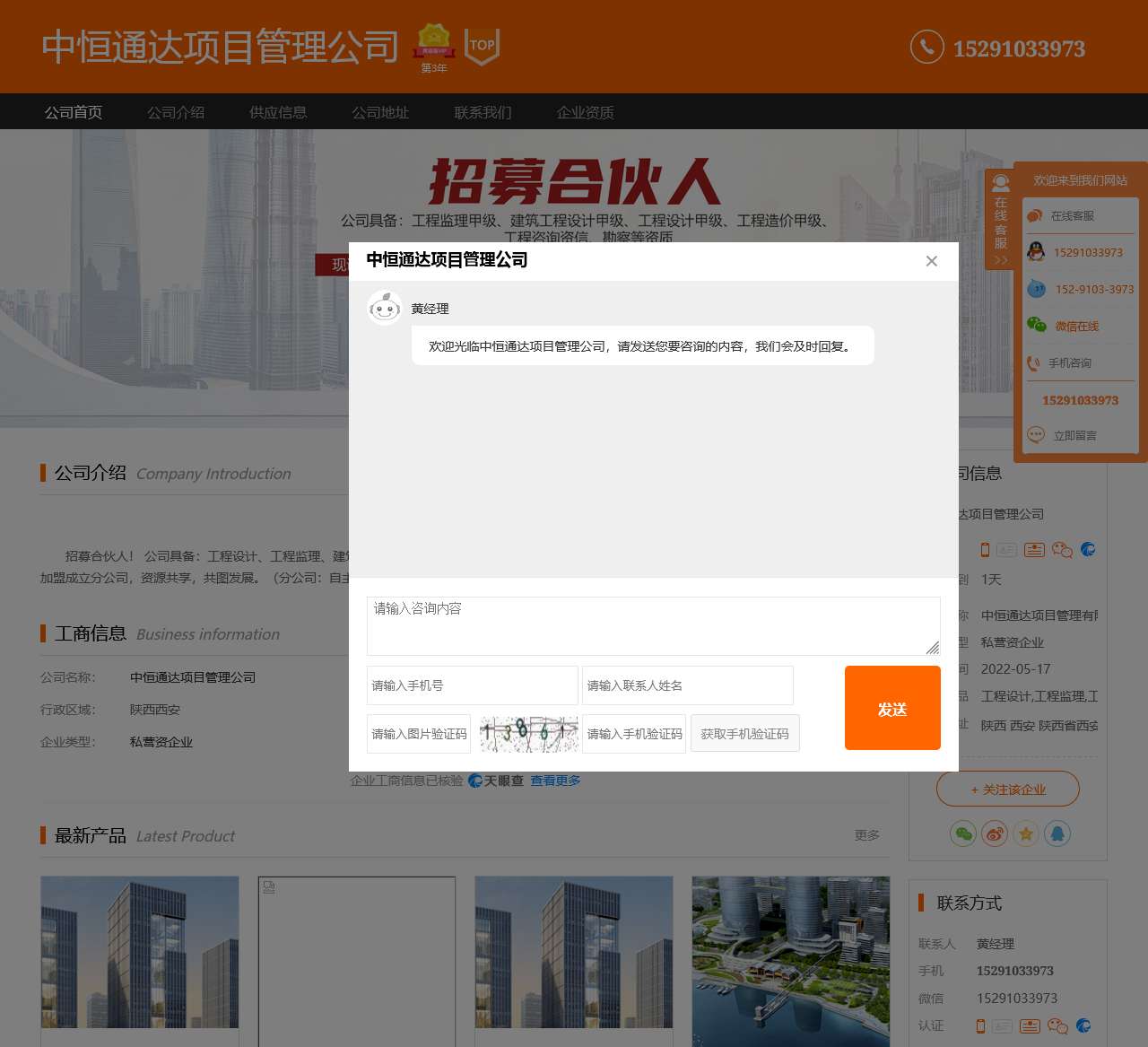The width and height of the screenshot is (1148, 1047).
Task: Click the 立即留言 message icon
Action: (x=1035, y=435)
